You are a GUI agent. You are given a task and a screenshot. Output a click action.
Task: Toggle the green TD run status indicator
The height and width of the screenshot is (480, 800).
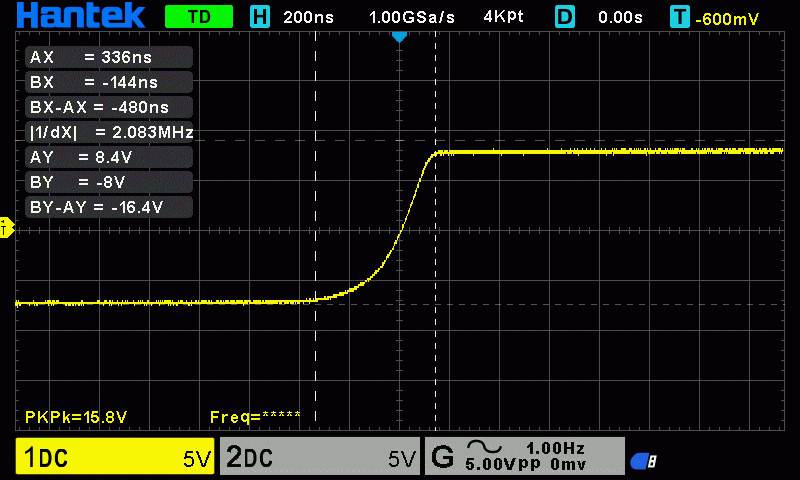(199, 17)
